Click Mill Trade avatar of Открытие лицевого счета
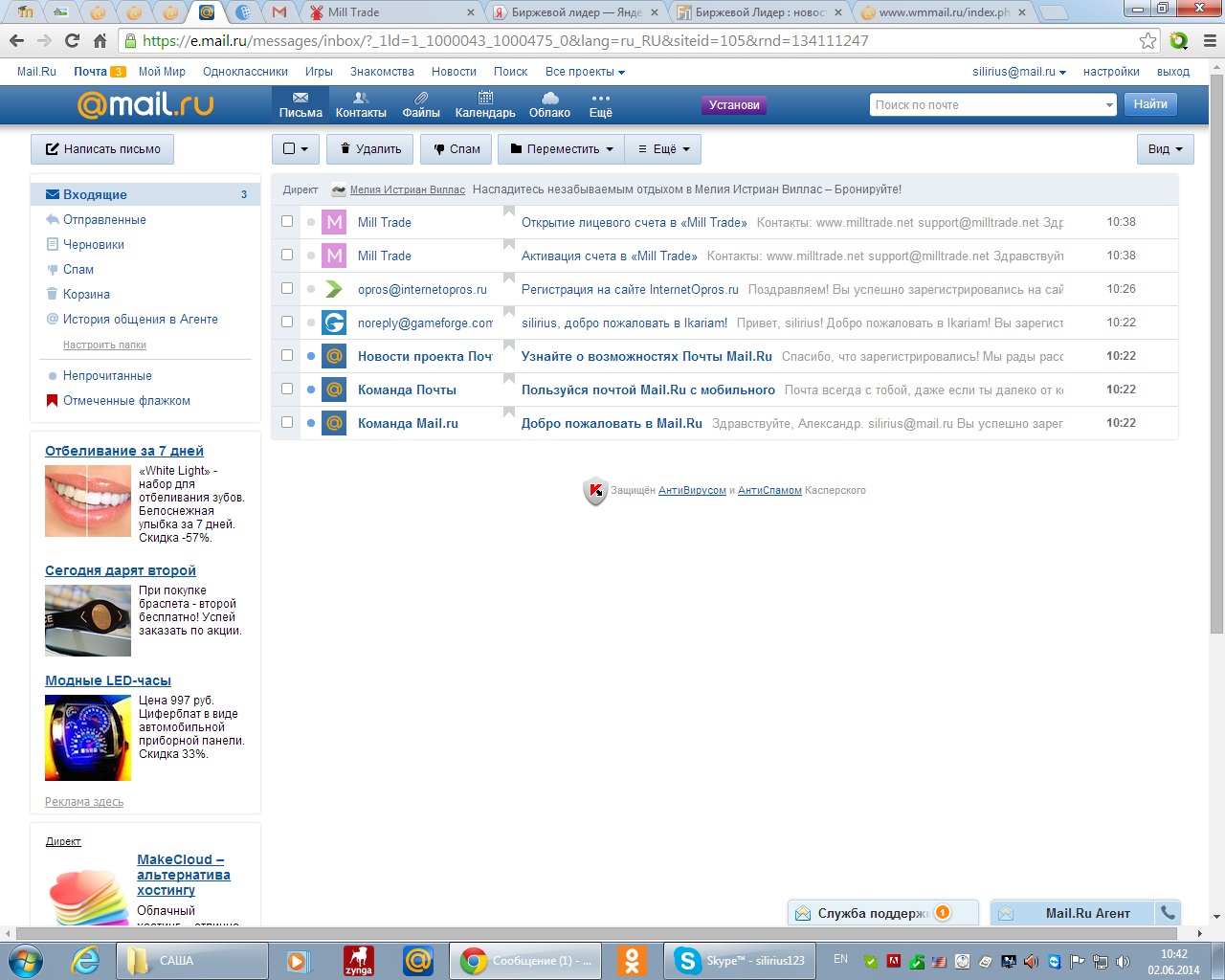Image resolution: width=1225 pixels, height=980 pixels. [x=334, y=222]
